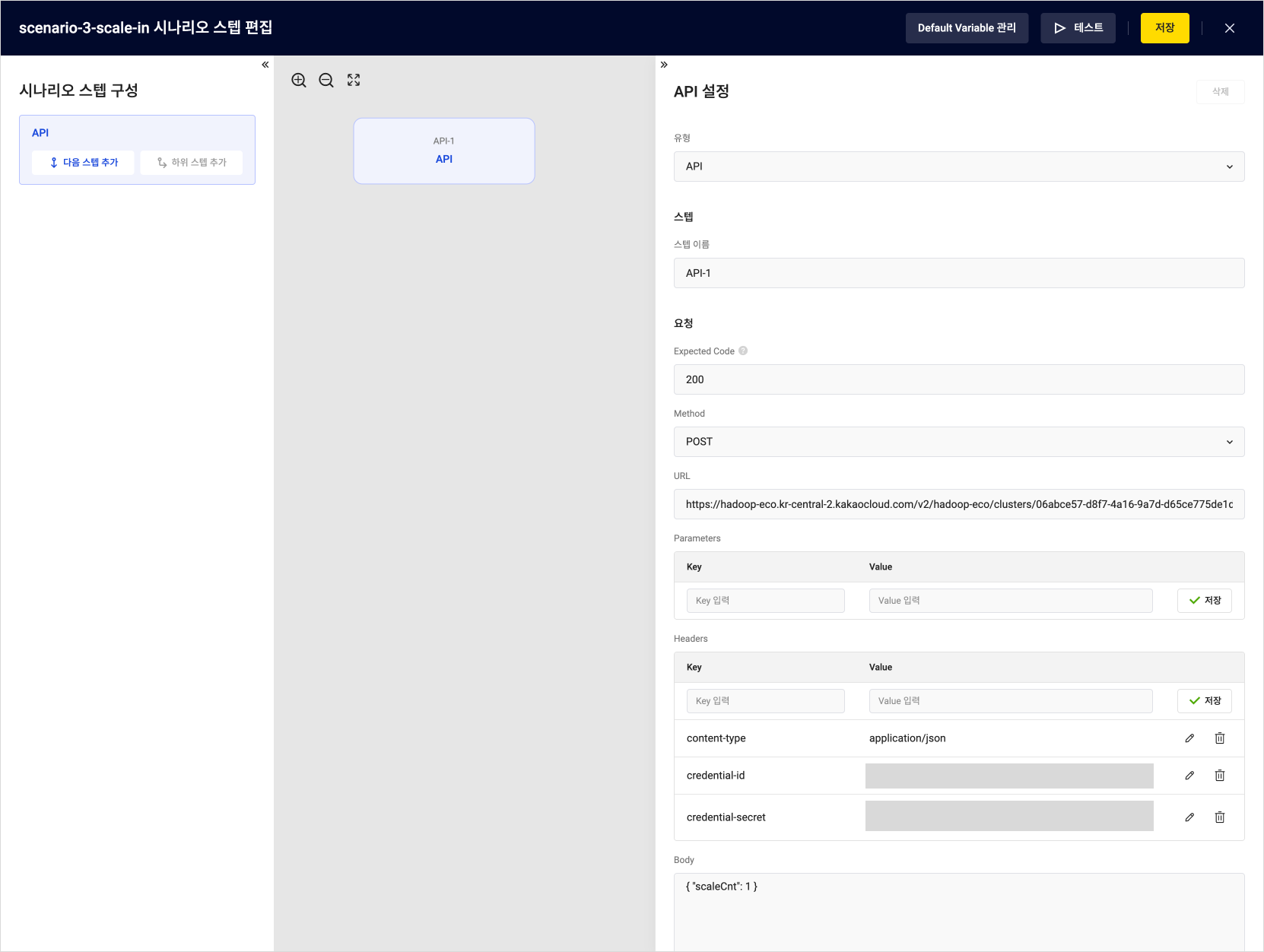1264x952 pixels.
Task: Click into the URL input field
Action: click(959, 504)
